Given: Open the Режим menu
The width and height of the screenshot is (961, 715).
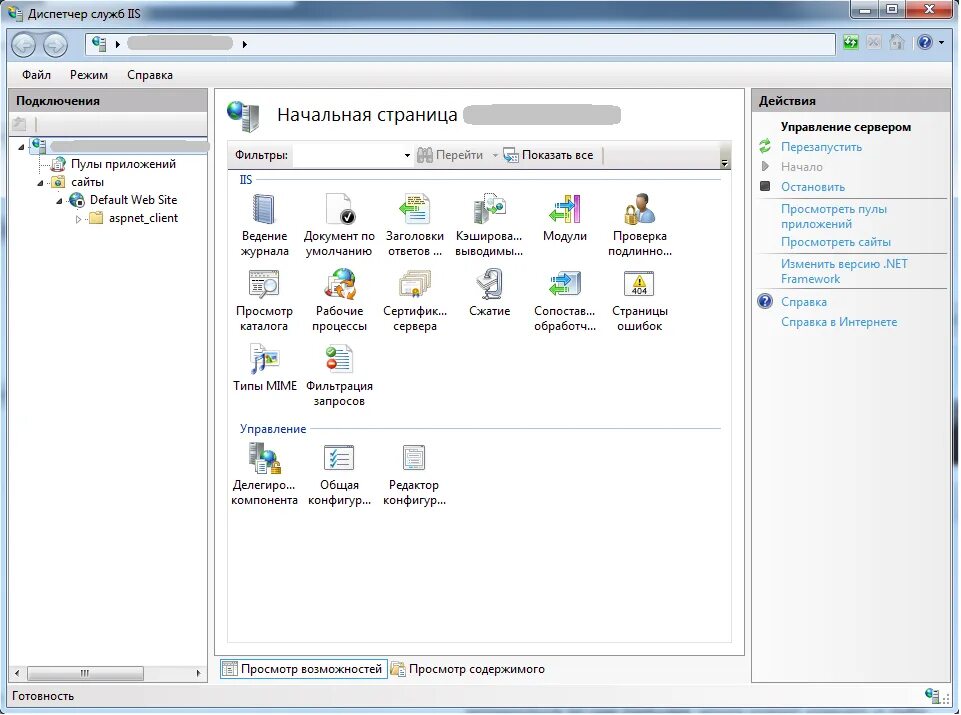Looking at the screenshot, I should [x=91, y=74].
